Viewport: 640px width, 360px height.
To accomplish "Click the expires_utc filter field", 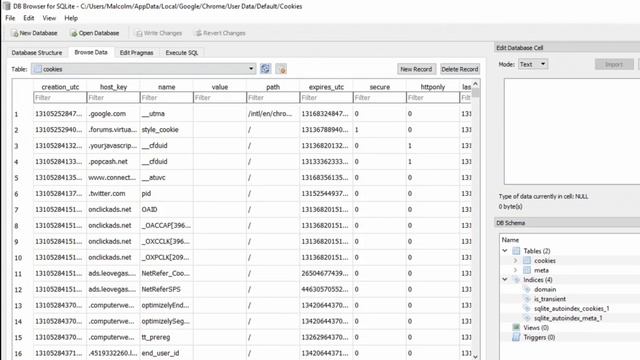I will coord(326,98).
